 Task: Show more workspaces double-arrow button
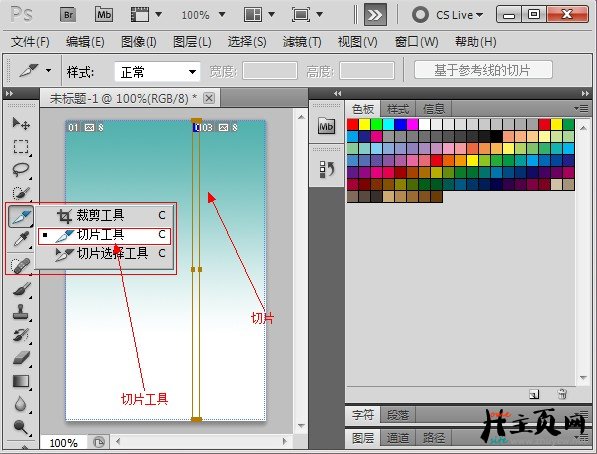tap(375, 15)
